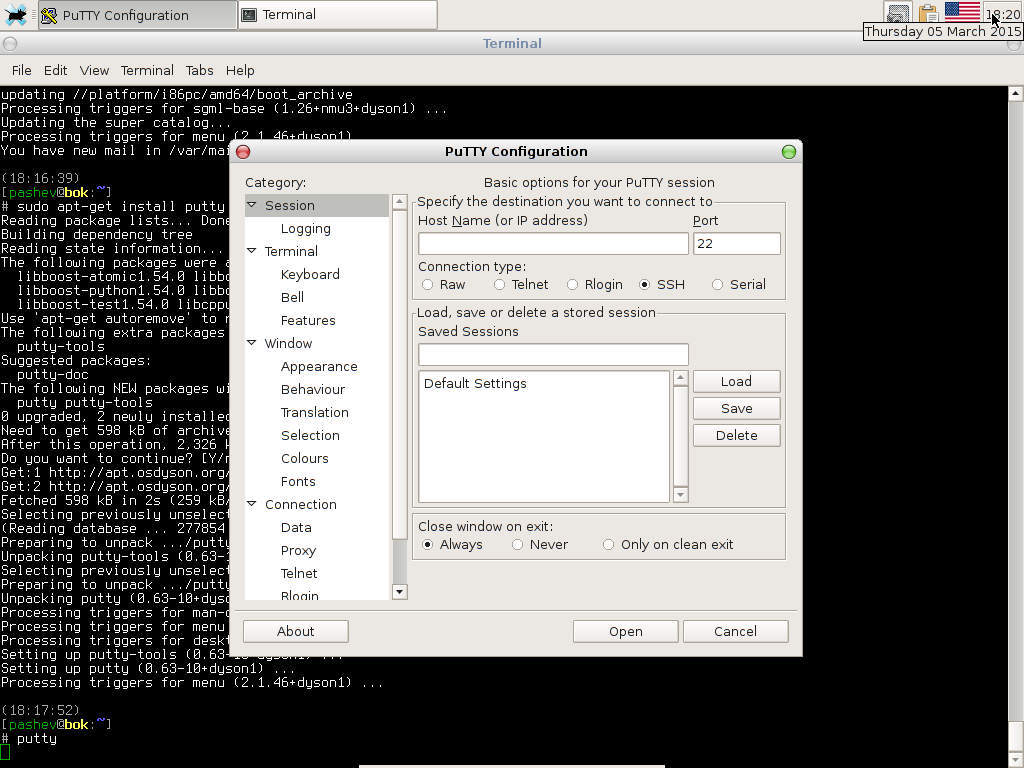Select Appearance in the category tree

tap(319, 366)
